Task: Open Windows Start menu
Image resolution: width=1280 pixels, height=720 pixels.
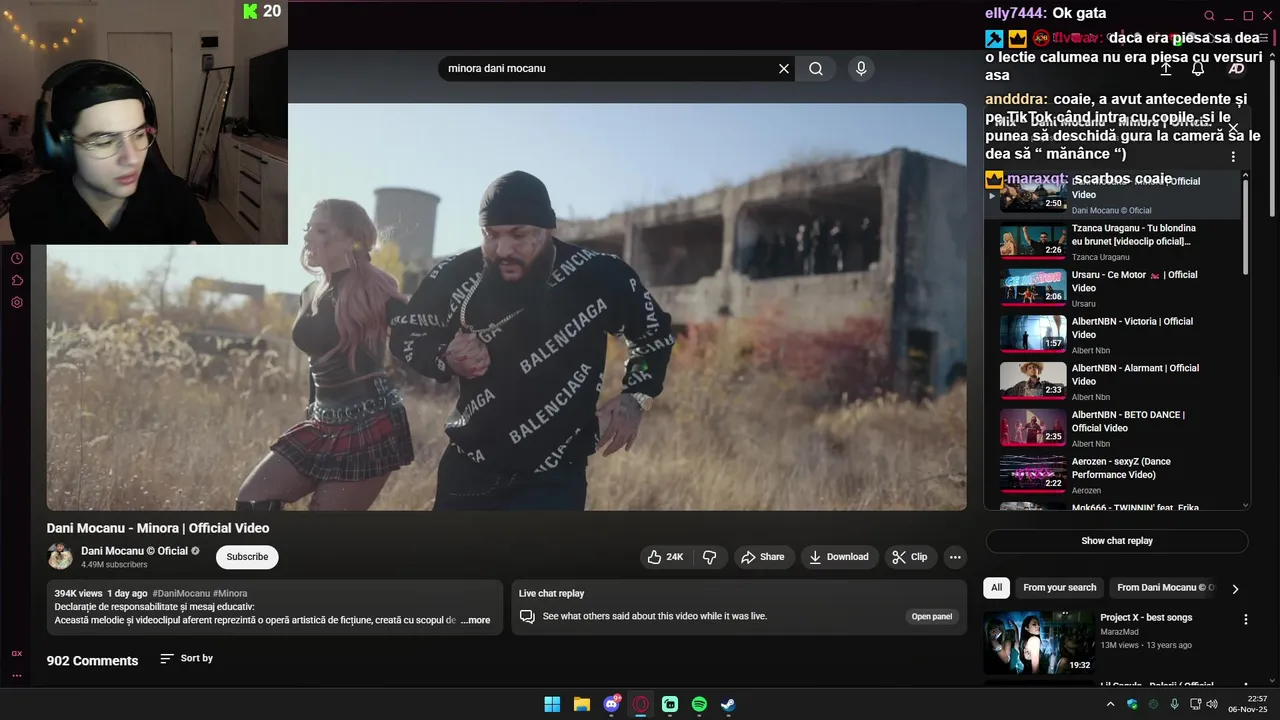Action: click(x=552, y=704)
